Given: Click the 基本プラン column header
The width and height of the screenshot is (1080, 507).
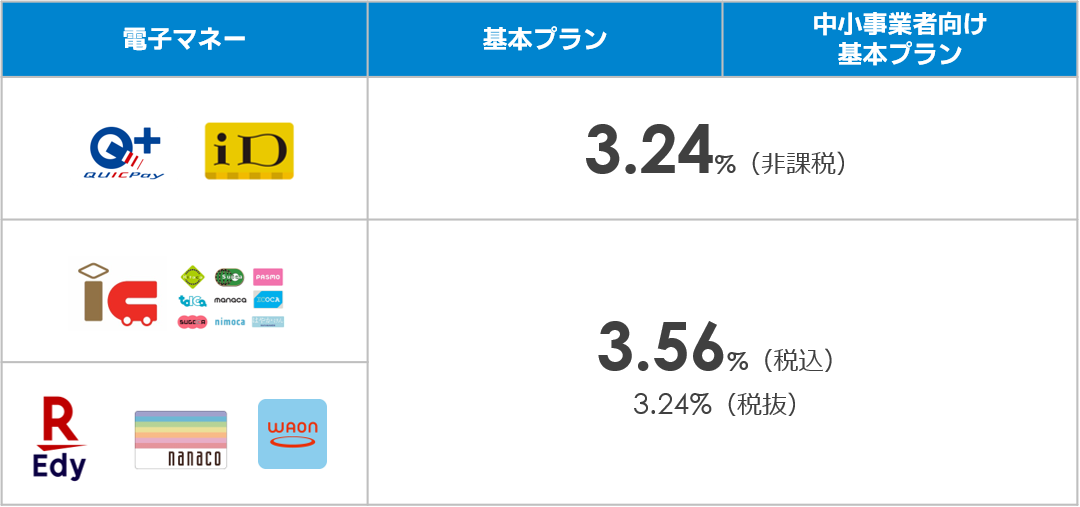Looking at the screenshot, I should tap(545, 39).
